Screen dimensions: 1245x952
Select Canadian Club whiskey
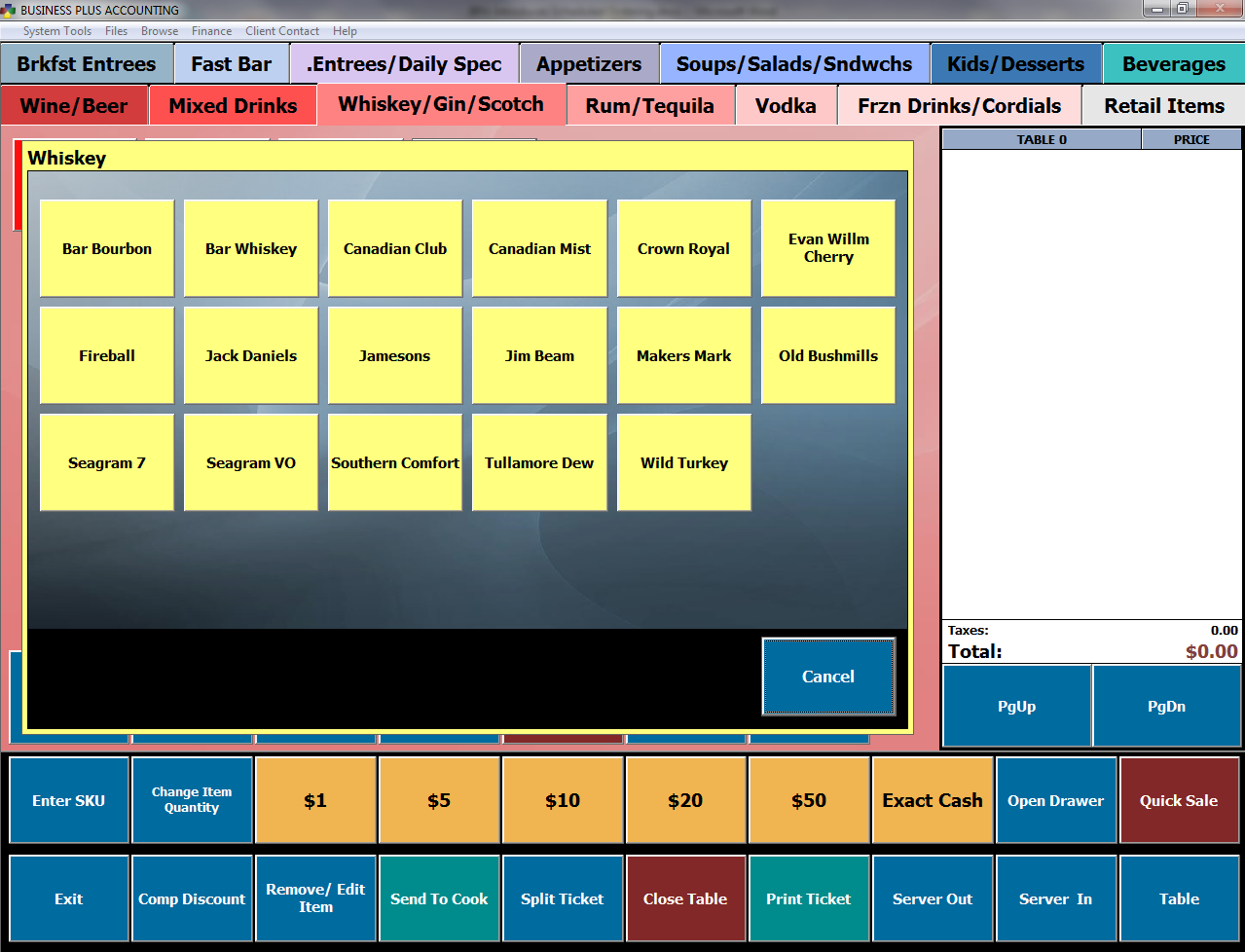click(x=395, y=248)
